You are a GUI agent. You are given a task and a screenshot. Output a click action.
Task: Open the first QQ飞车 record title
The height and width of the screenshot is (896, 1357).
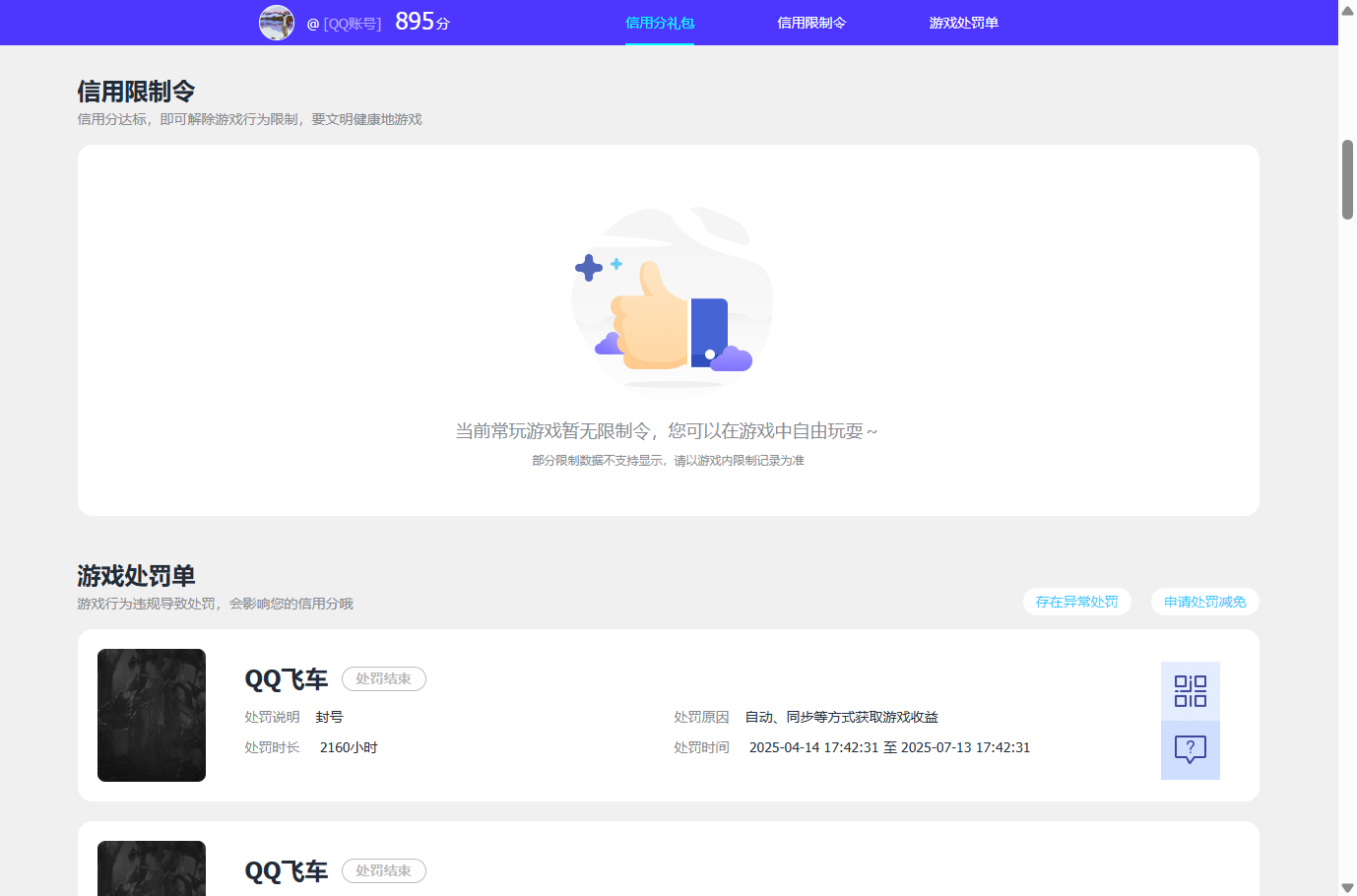pyautogui.click(x=286, y=678)
